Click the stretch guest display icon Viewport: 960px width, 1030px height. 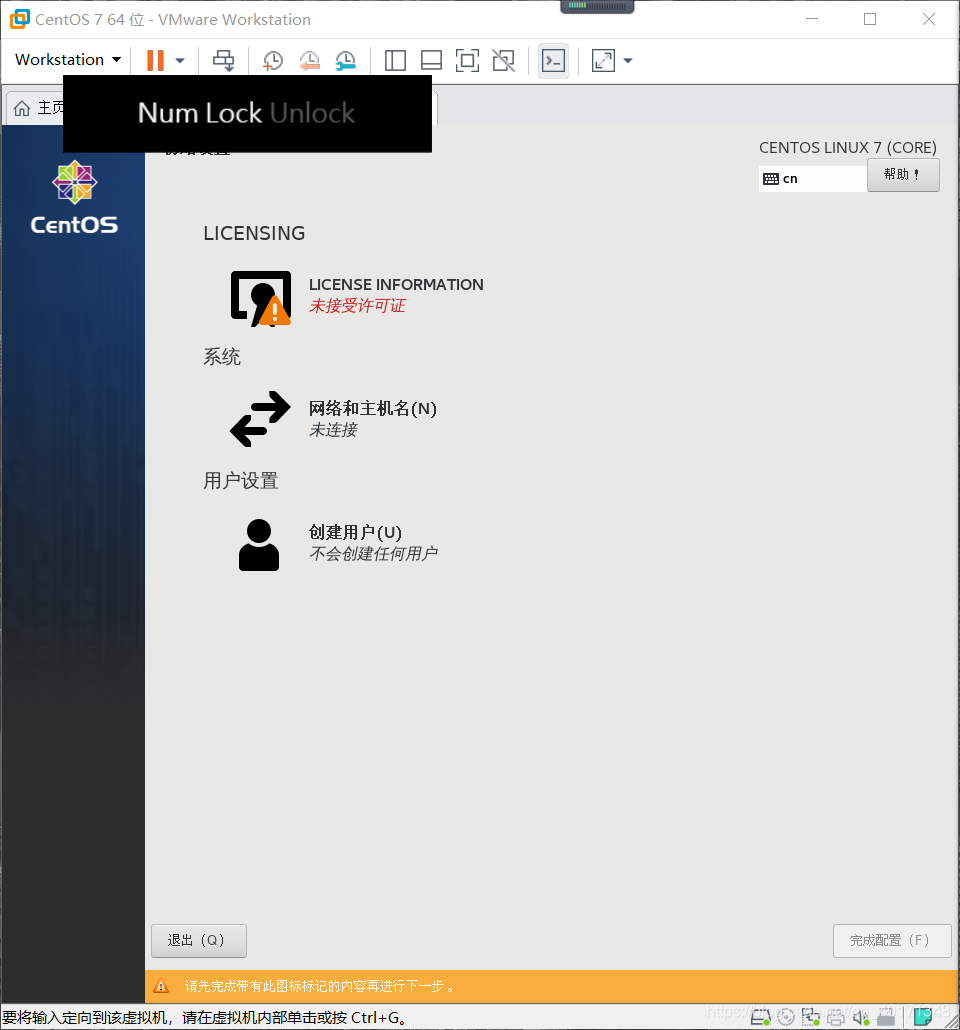[x=603, y=60]
